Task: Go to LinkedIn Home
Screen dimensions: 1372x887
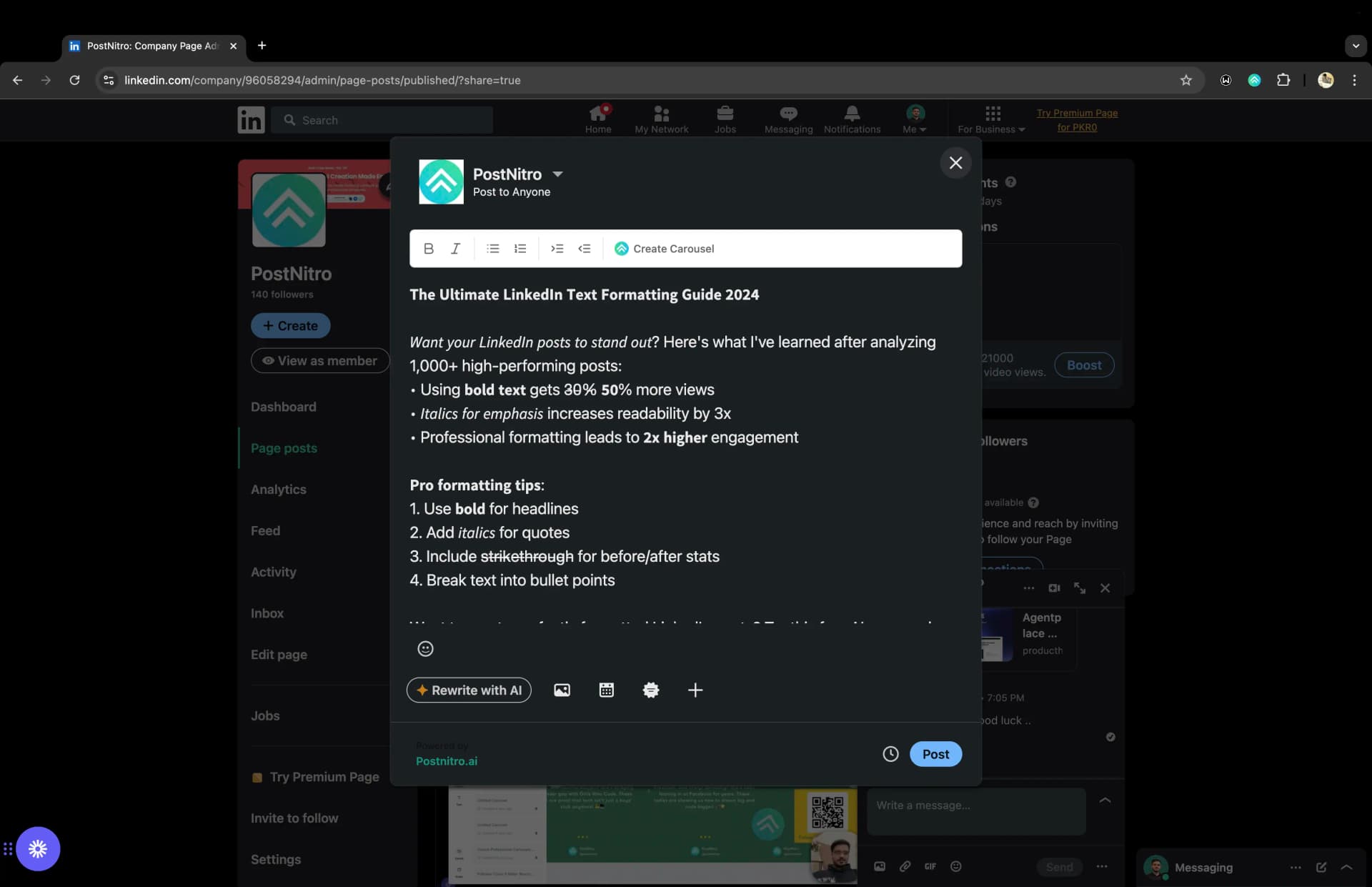Action: (x=598, y=119)
